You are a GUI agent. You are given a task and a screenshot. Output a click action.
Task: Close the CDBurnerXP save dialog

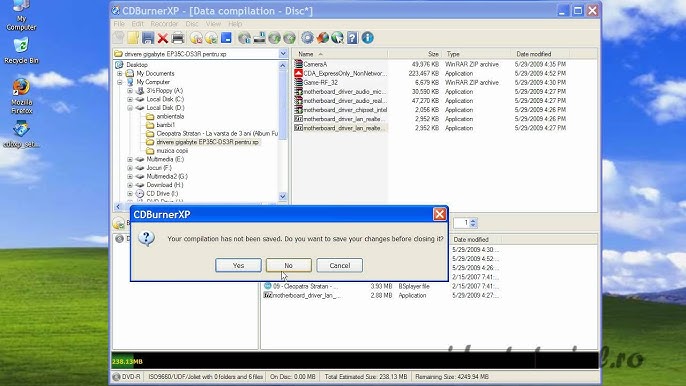[439, 214]
